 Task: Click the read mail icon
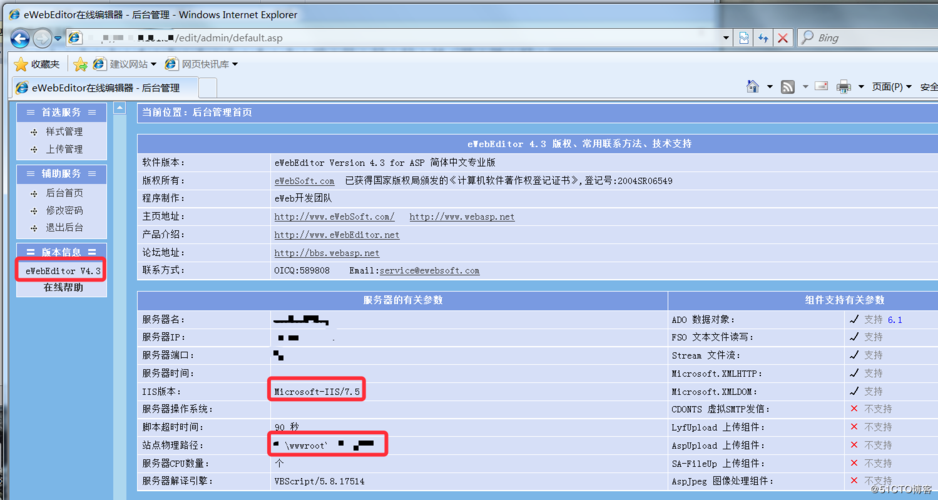coord(821,87)
